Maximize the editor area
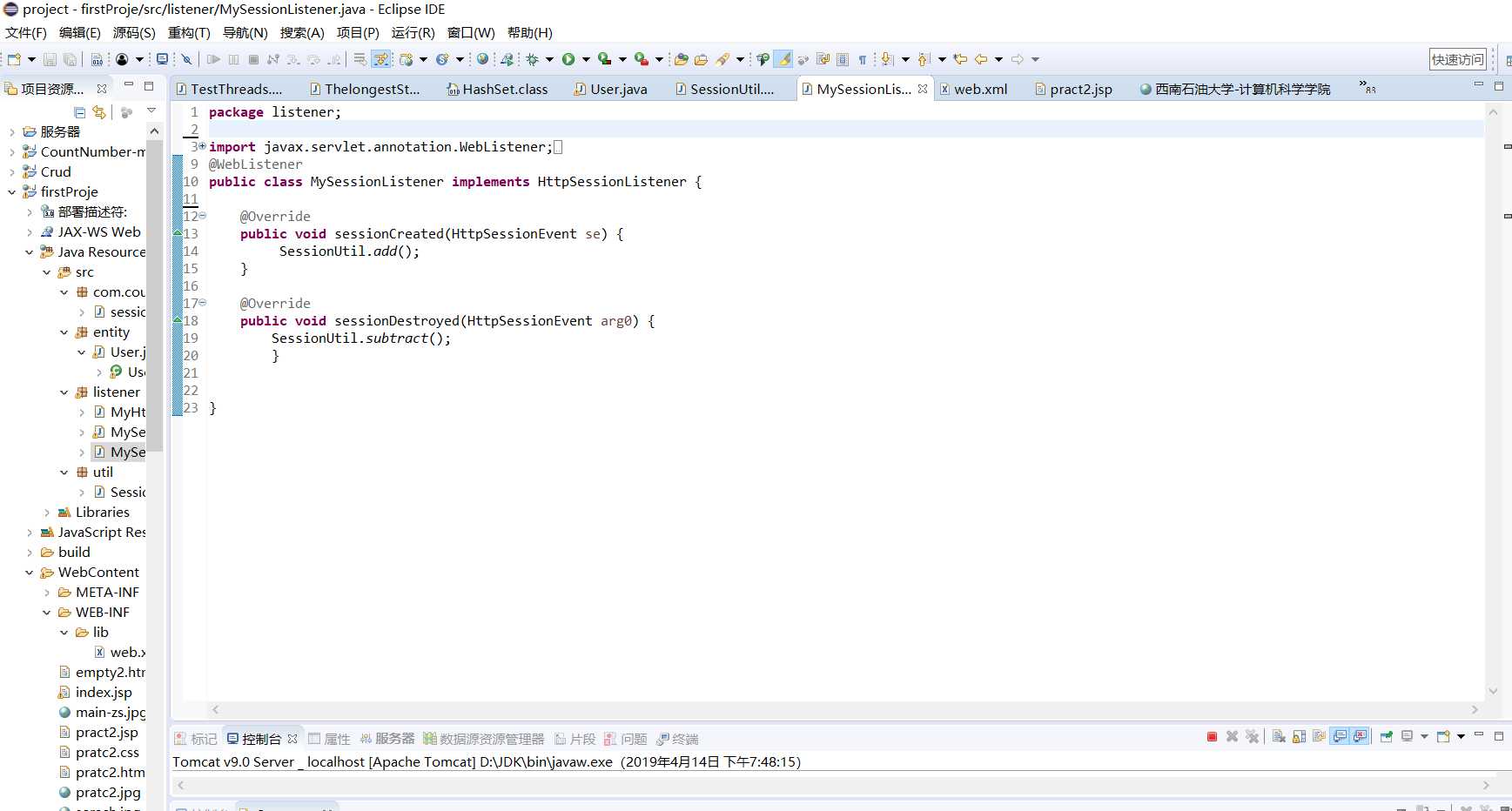The height and width of the screenshot is (811, 1512). [x=1499, y=85]
